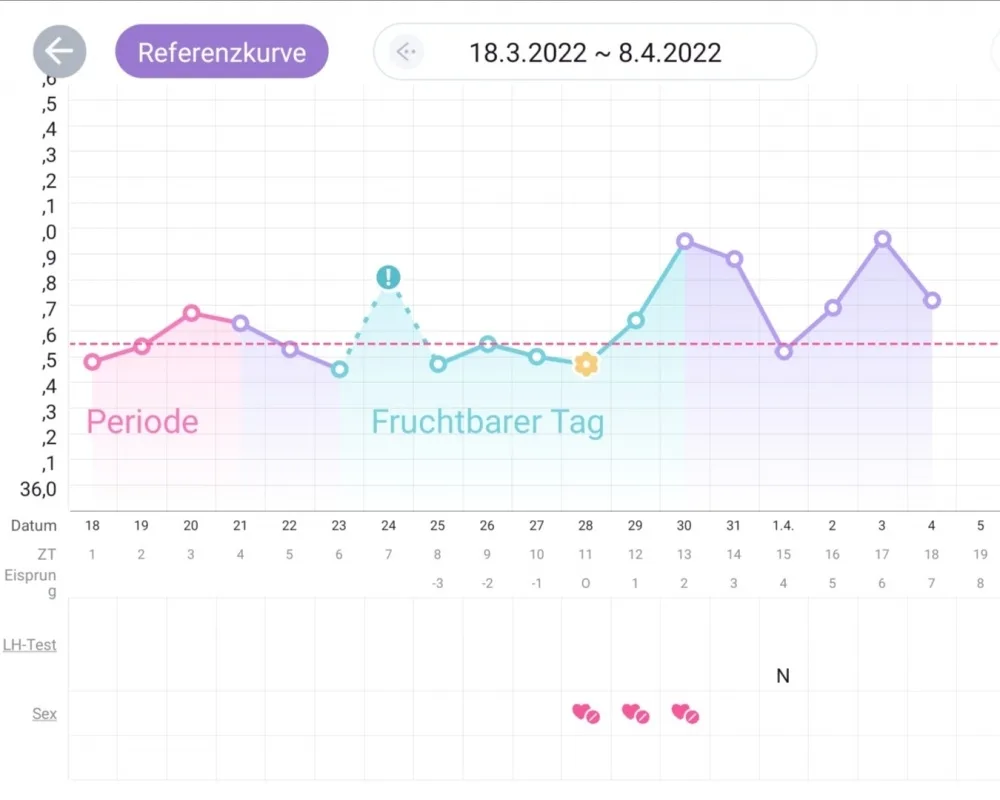Open the sex heart icon on day 30
Viewport: 1000px width, 800px height.
[x=685, y=713]
